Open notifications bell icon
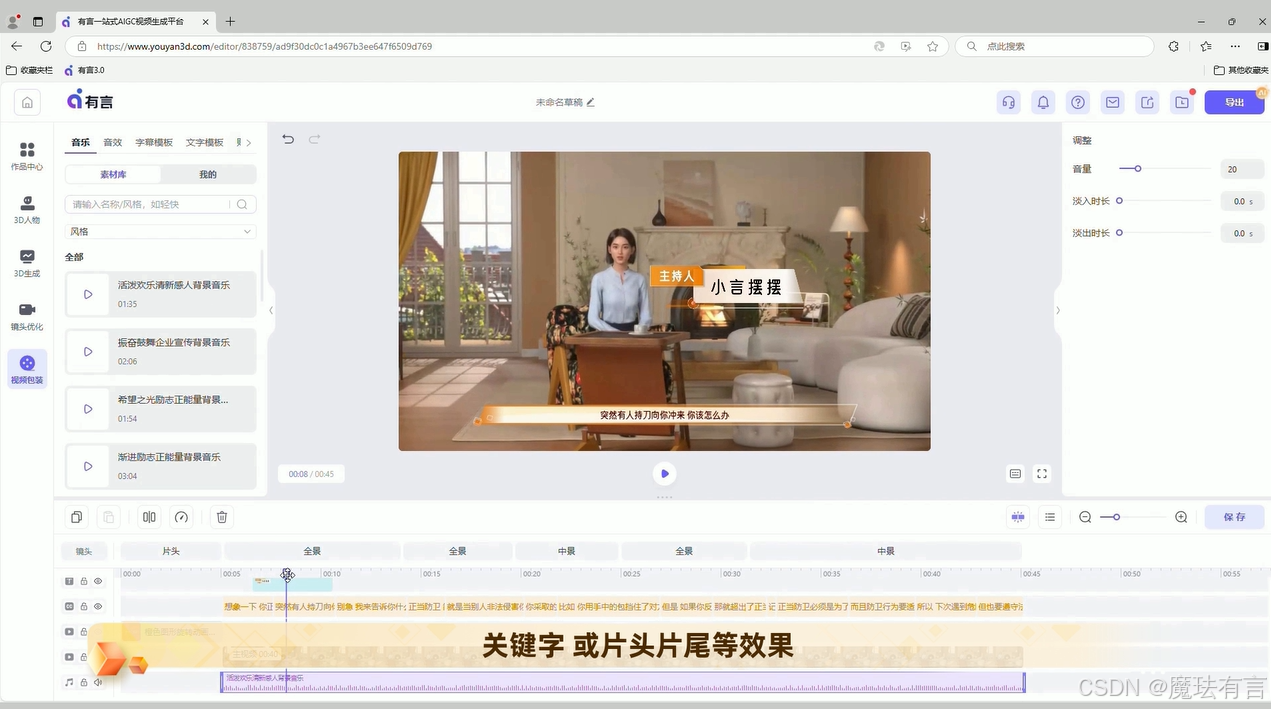Viewport: 1271px width, 709px height. [1043, 102]
